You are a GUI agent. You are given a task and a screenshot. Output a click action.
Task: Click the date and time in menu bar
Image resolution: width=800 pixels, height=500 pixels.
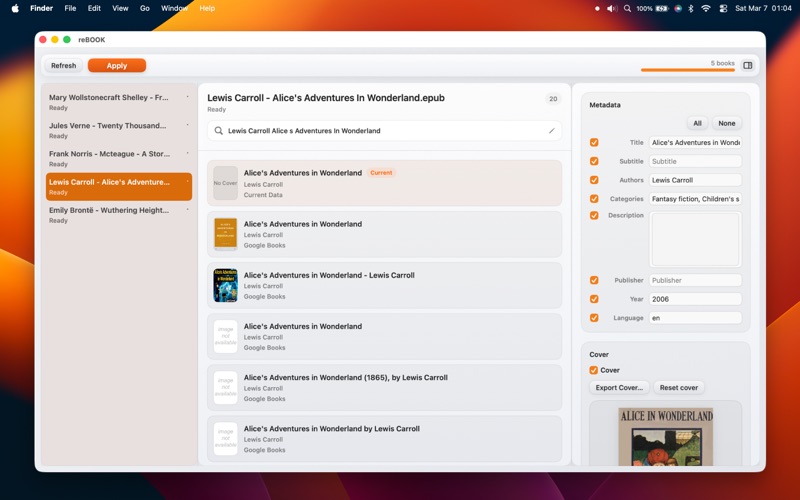click(x=763, y=8)
